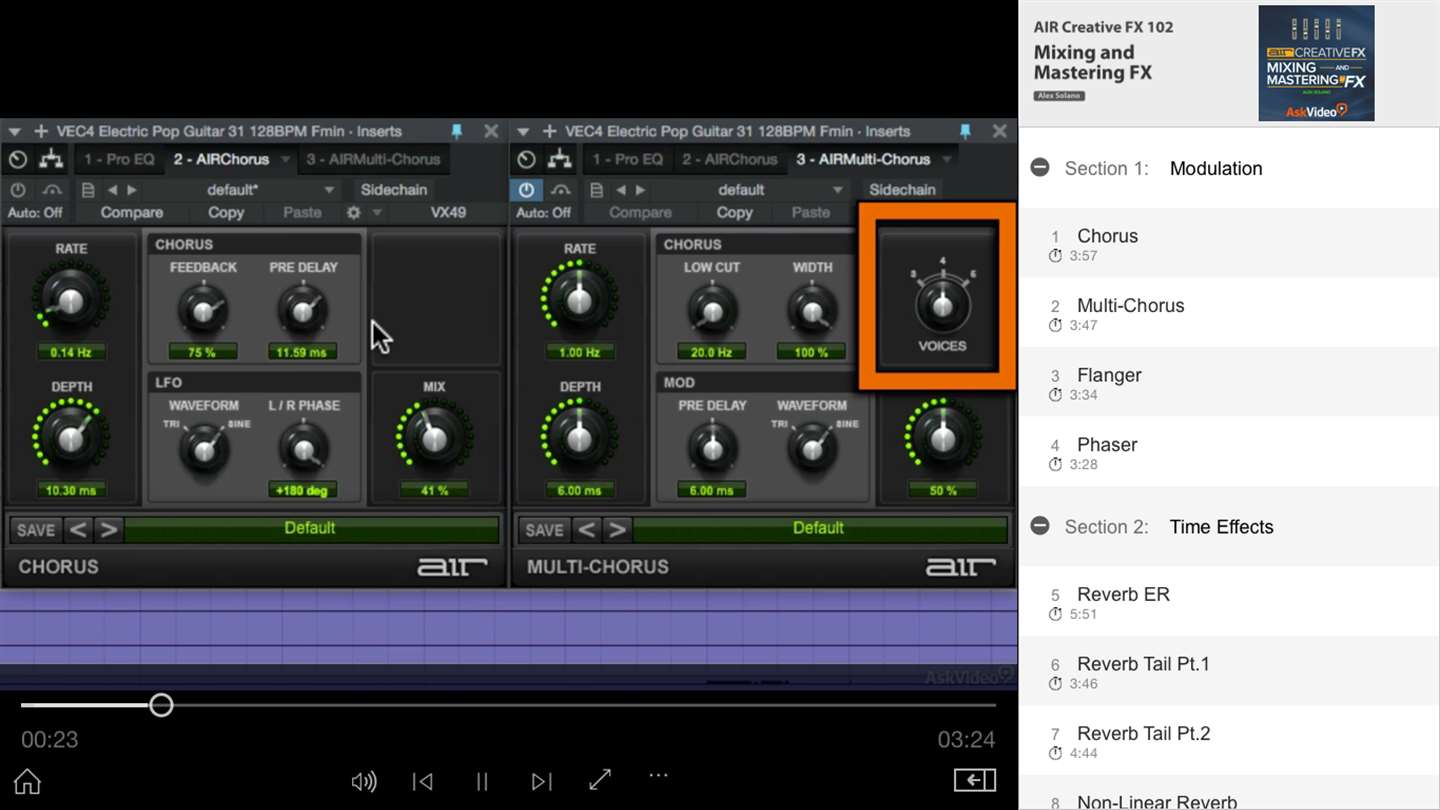Enable Sidechain in the Chorus window
The width and height of the screenshot is (1440, 810).
coord(394,190)
